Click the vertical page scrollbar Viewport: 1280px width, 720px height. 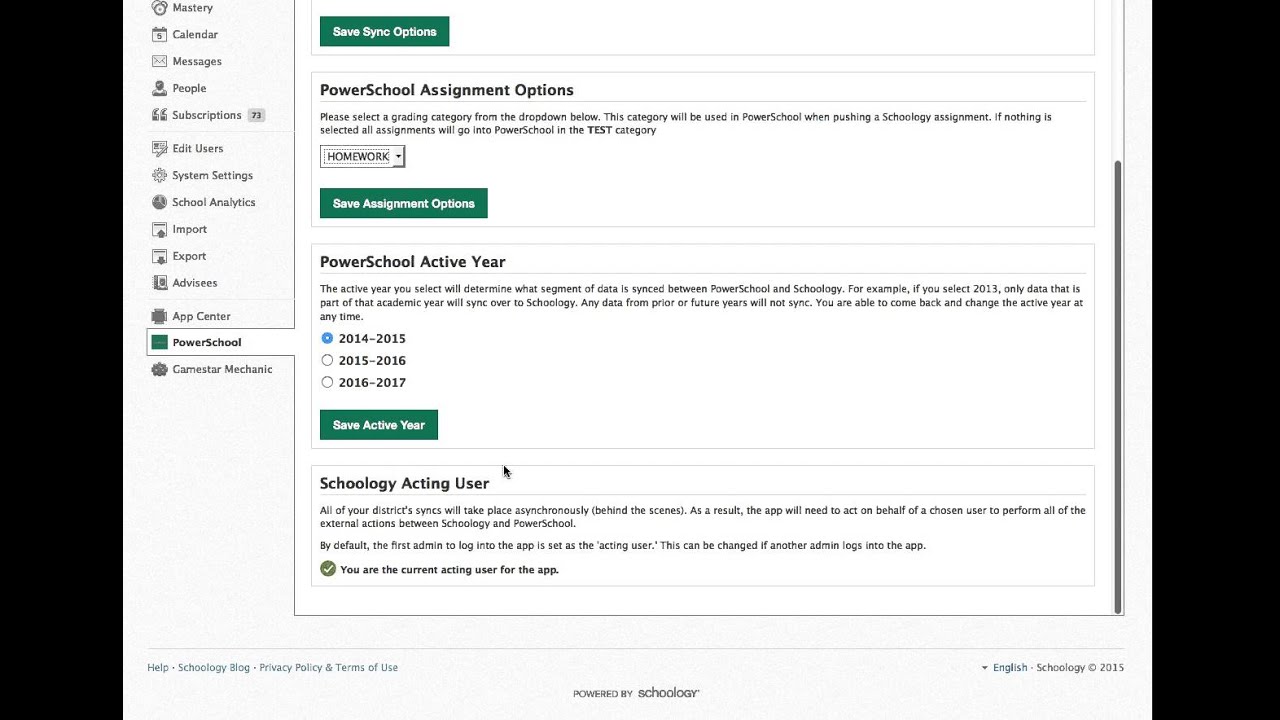(1118, 387)
